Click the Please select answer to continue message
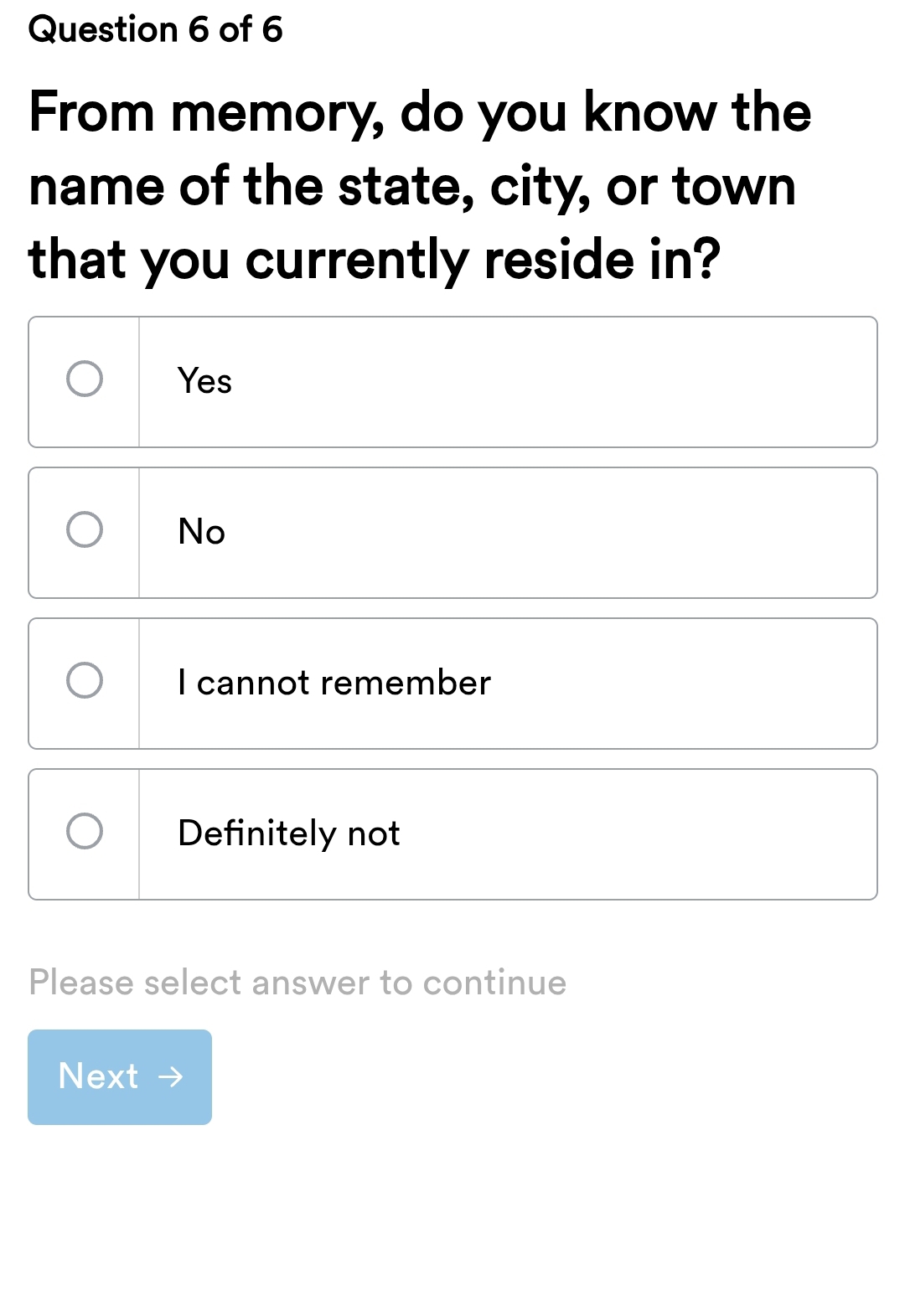 (x=297, y=981)
